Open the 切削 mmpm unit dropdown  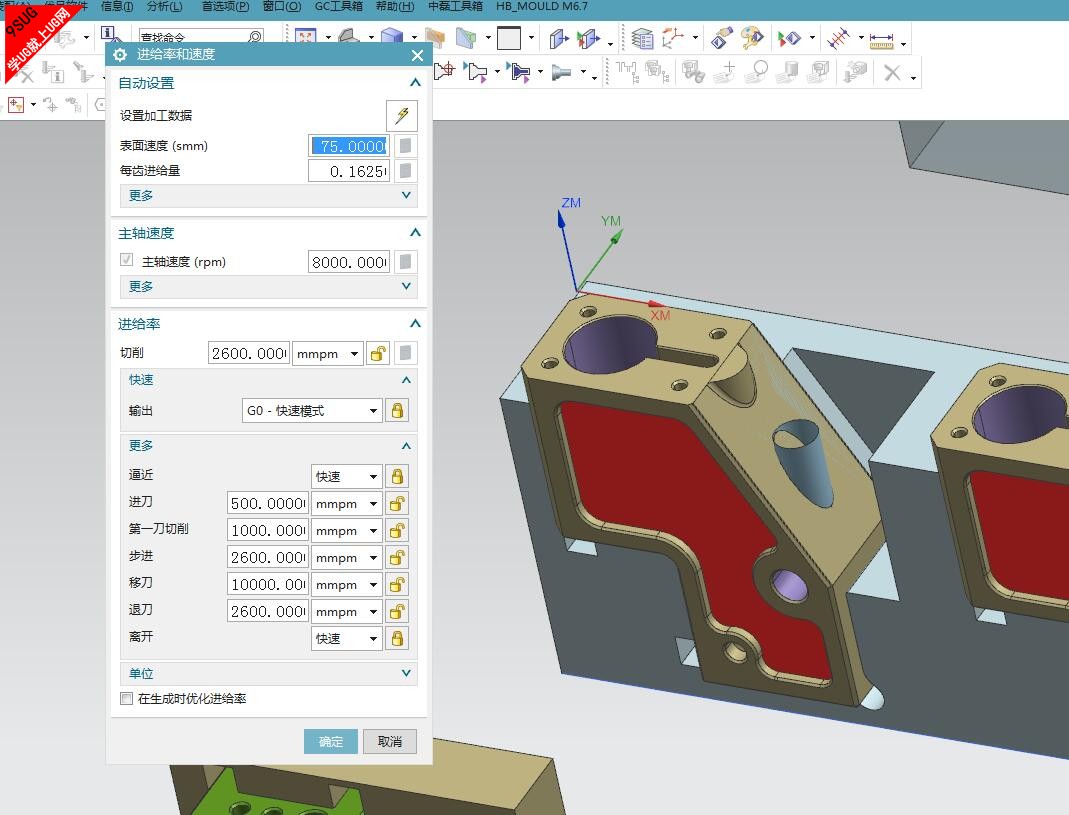(327, 353)
